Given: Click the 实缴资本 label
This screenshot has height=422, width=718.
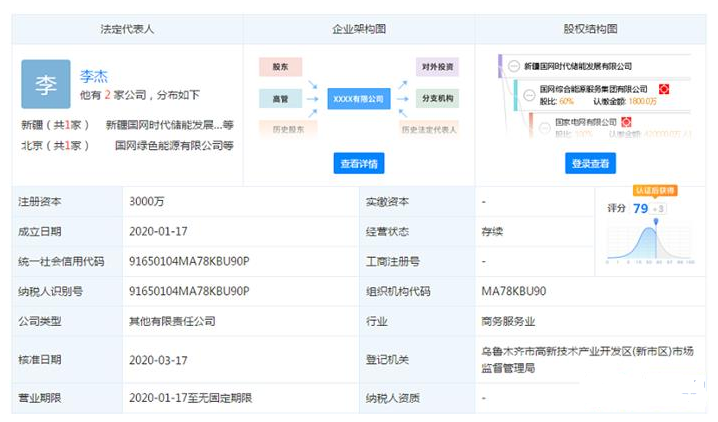Looking at the screenshot, I should tap(387, 201).
